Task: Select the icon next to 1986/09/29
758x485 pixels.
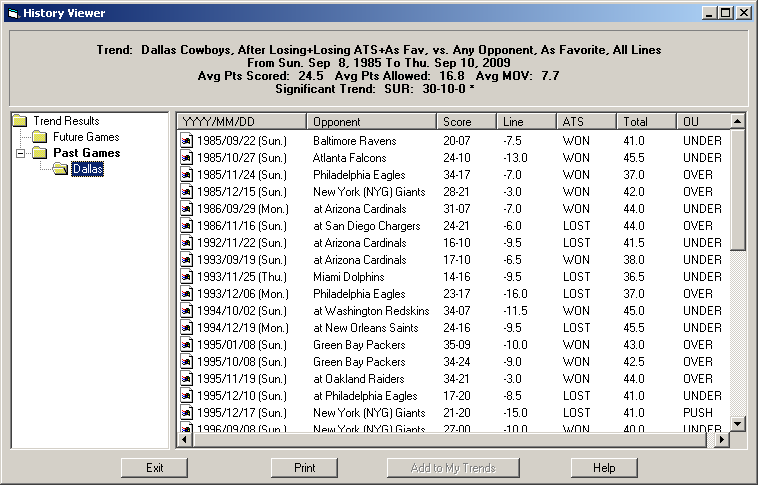Action: coord(187,208)
